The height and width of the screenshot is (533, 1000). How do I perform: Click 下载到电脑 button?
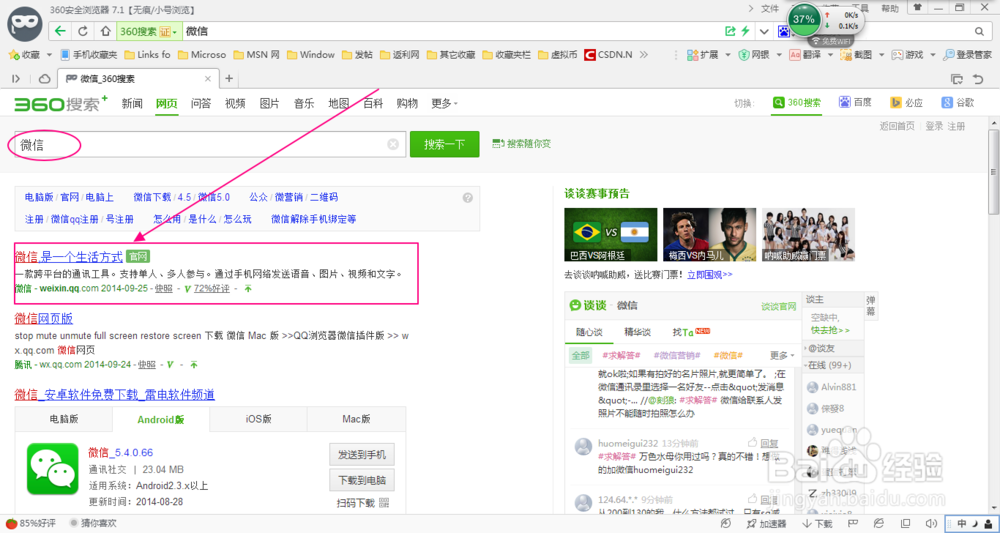(x=362, y=479)
